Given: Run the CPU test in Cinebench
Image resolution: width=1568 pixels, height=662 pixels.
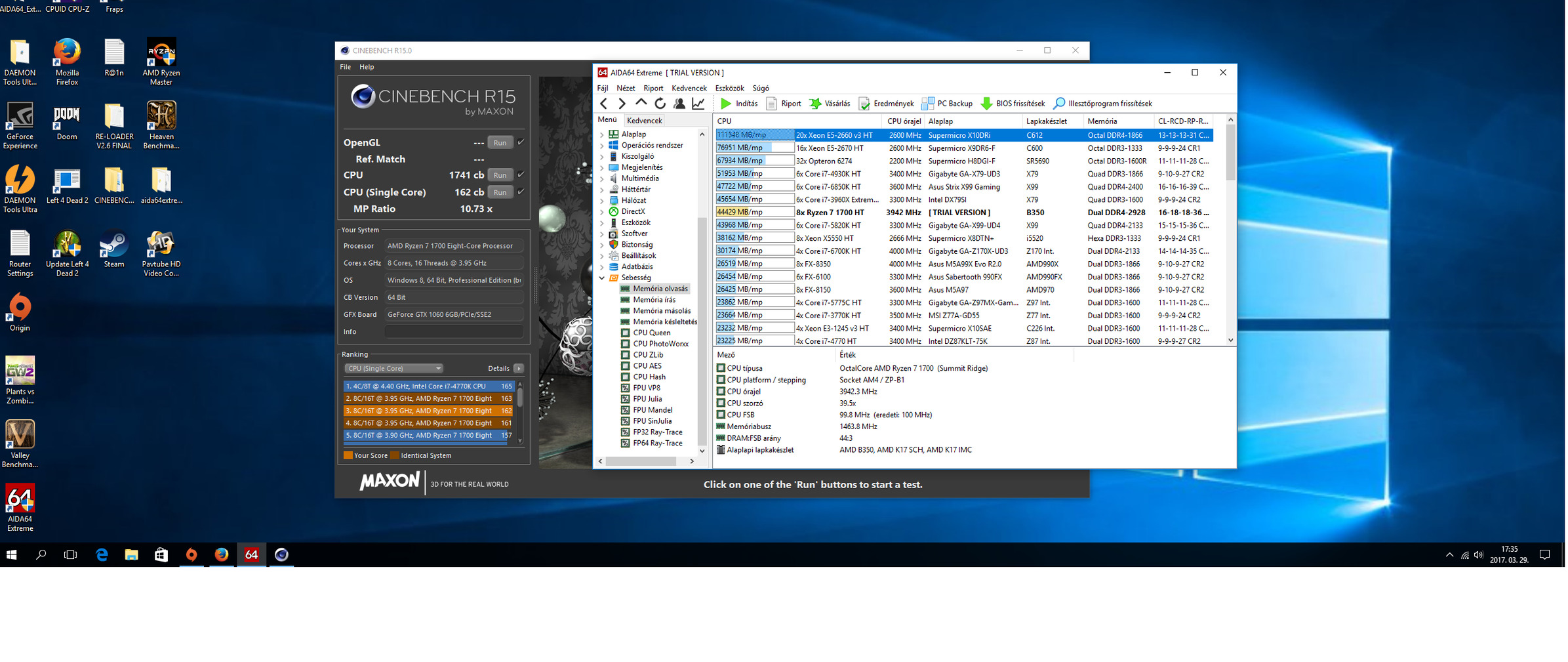Looking at the screenshot, I should [500, 175].
